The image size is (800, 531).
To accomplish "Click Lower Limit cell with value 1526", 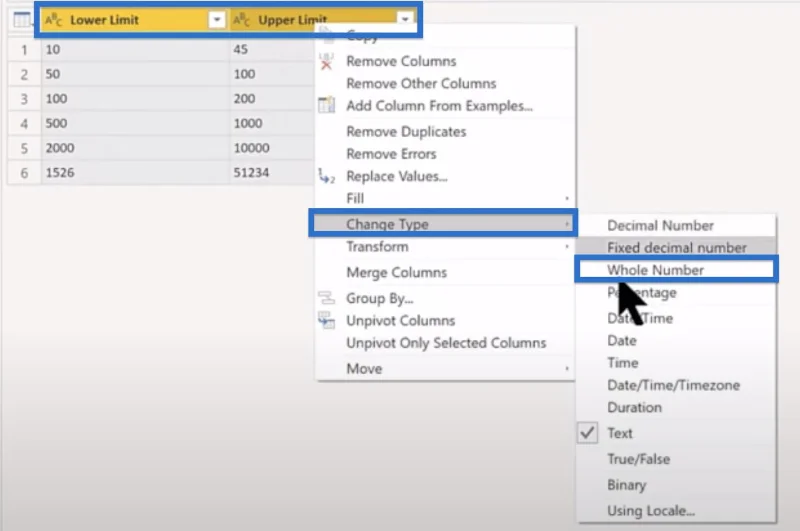I will pyautogui.click(x=135, y=172).
